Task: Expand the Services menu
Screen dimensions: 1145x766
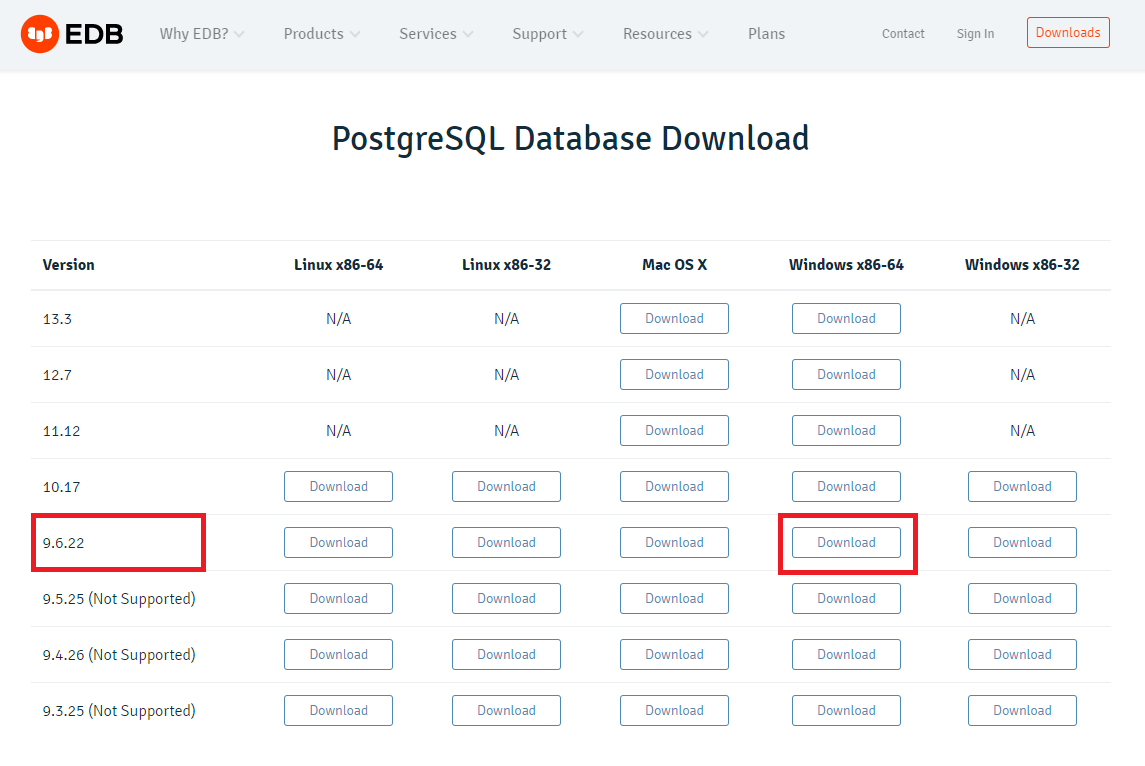Action: [x=436, y=34]
